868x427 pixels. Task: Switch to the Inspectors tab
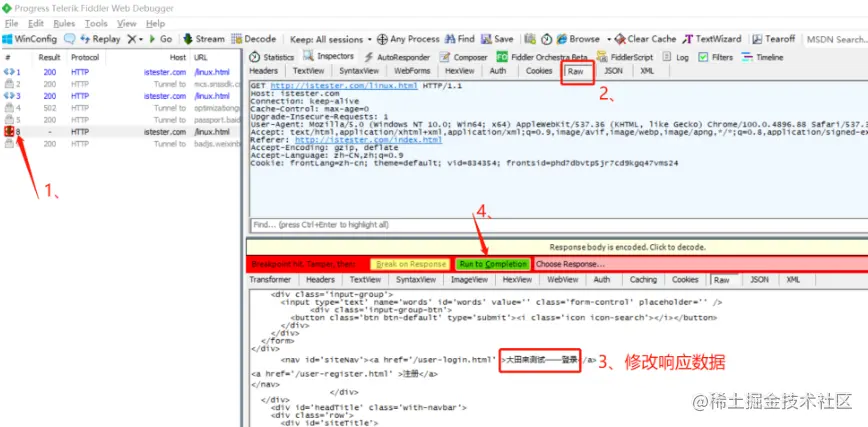328,56
